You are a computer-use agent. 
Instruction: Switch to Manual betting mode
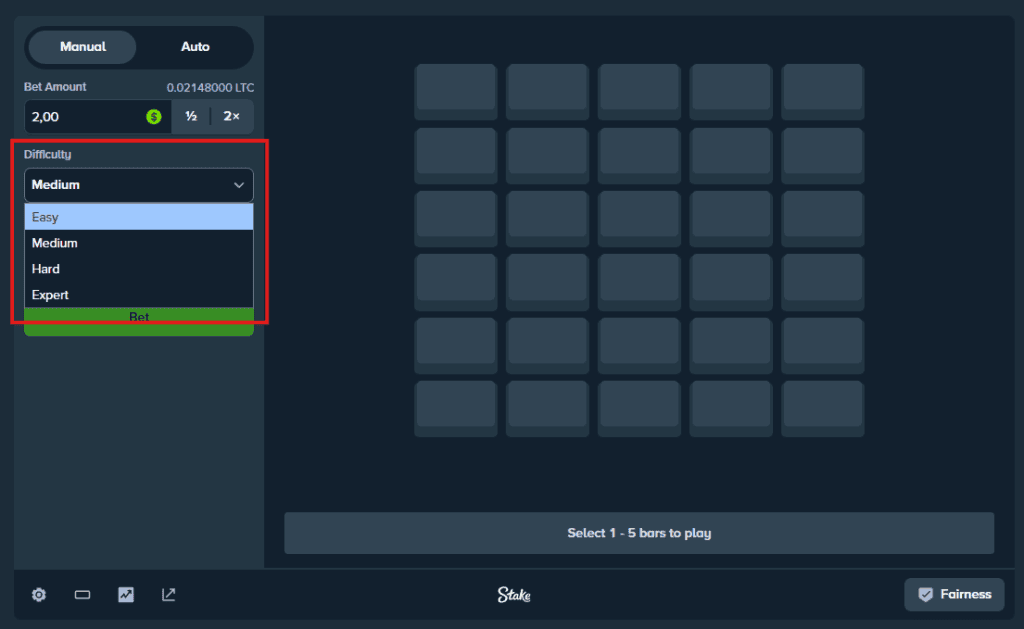point(83,47)
